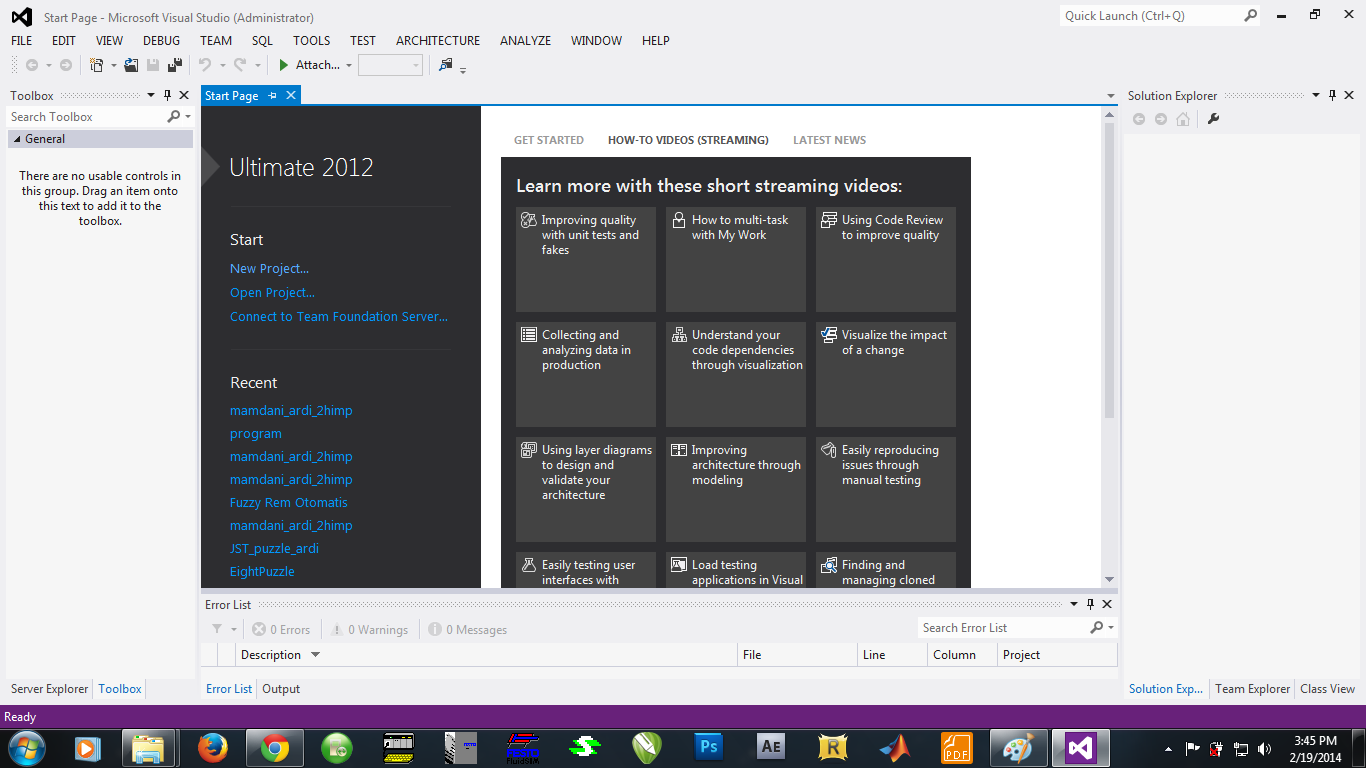The height and width of the screenshot is (768, 1366).
Task: Toggle auto-hide pin on the Toolbox panel
Action: coord(168,95)
